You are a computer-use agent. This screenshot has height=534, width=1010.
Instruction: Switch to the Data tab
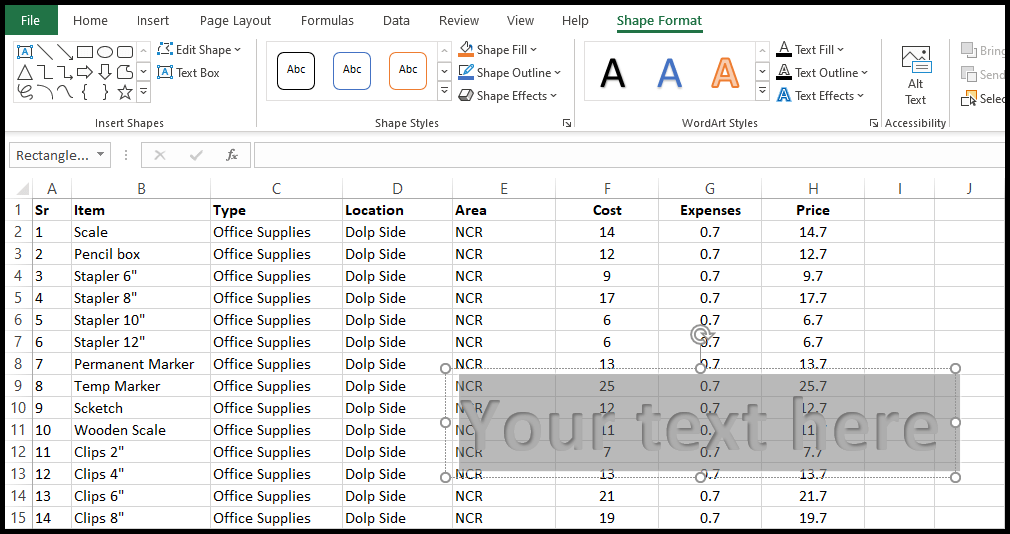coord(396,21)
